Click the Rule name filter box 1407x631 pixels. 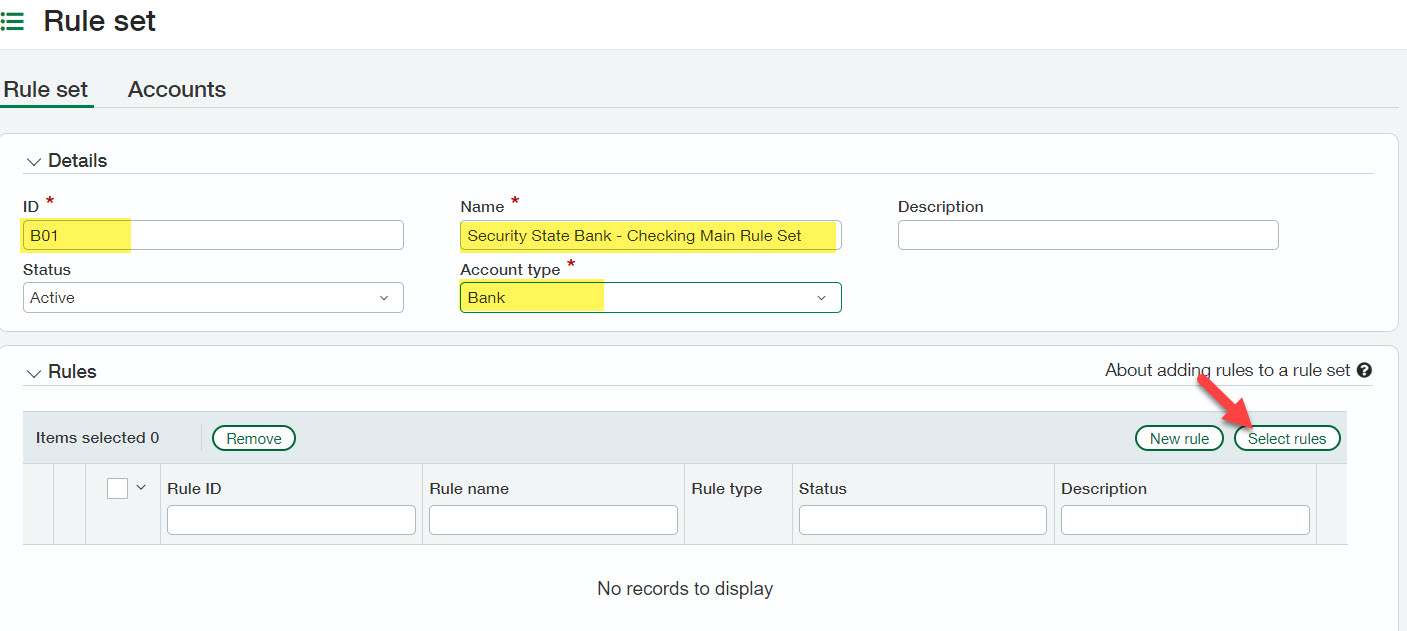tap(553, 520)
